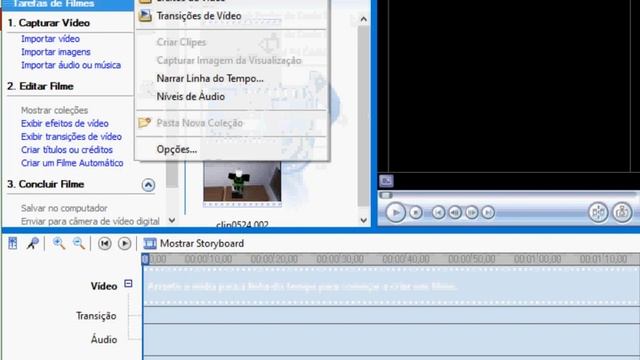Image resolution: width=640 pixels, height=360 pixels.
Task: Switch view with Mostrar Storyboard button
Action: [194, 244]
